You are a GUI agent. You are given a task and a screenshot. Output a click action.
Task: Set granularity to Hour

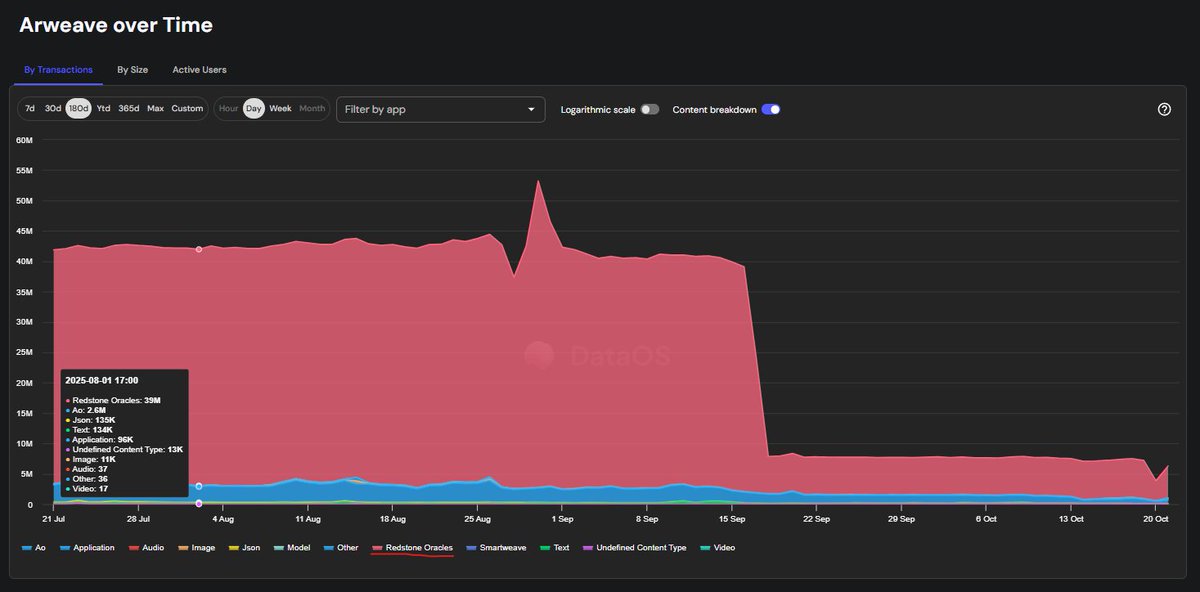229,108
